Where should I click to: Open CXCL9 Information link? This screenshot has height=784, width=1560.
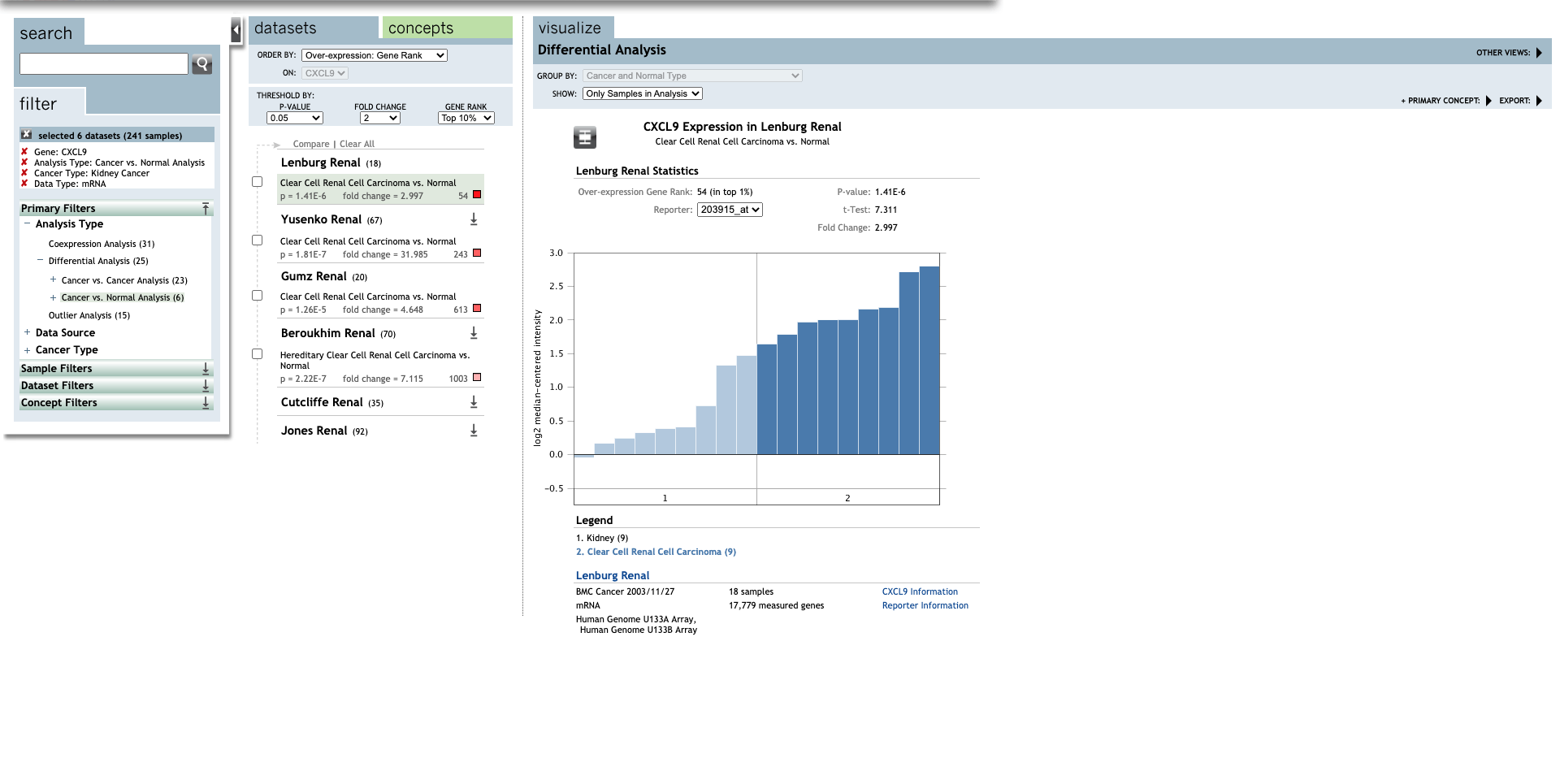tap(920, 591)
